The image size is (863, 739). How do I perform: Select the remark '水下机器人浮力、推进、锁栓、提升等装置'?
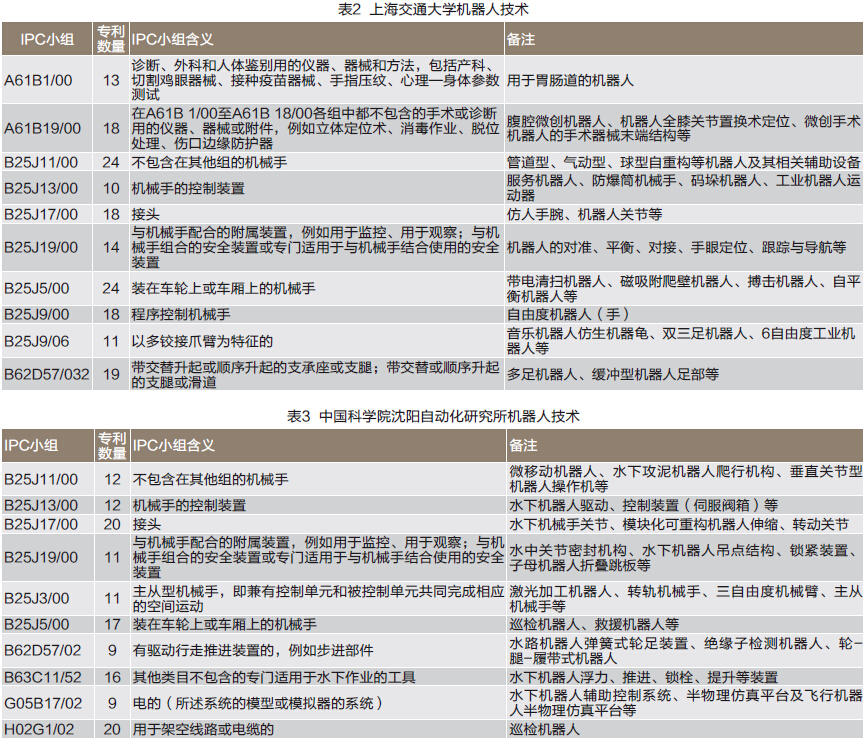[644, 677]
